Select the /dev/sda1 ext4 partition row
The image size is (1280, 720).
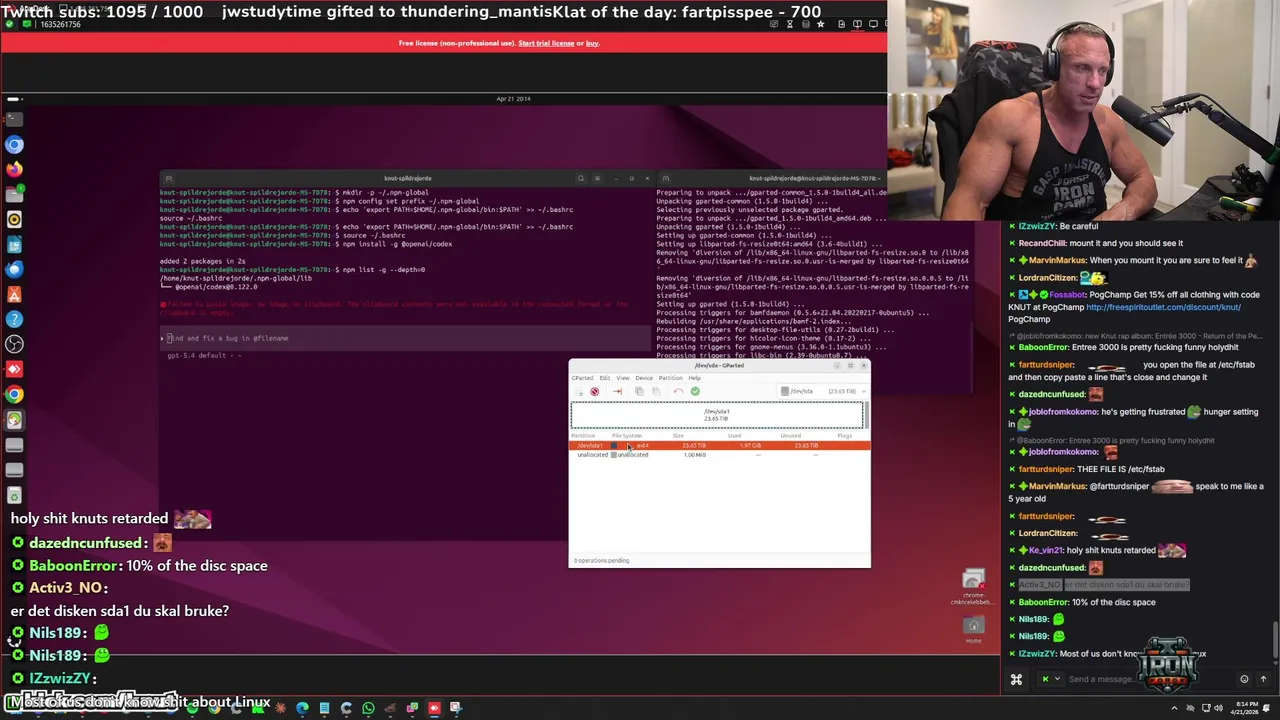720,446
